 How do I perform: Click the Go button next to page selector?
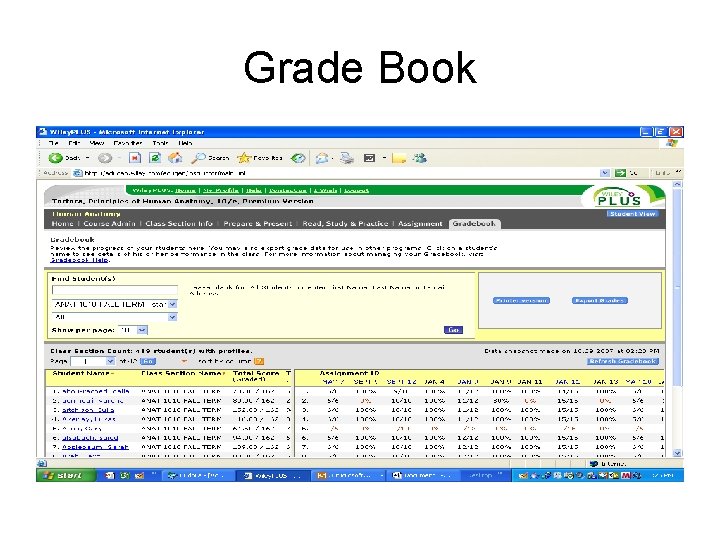(x=147, y=361)
